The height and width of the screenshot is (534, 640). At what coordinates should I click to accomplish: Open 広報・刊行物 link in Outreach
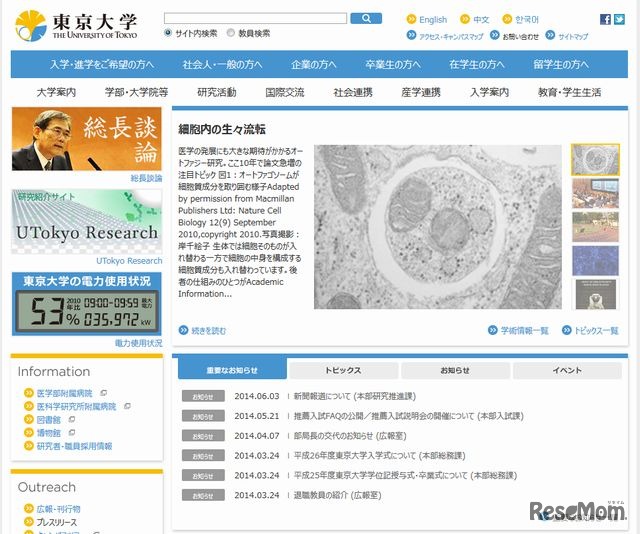(x=58, y=509)
